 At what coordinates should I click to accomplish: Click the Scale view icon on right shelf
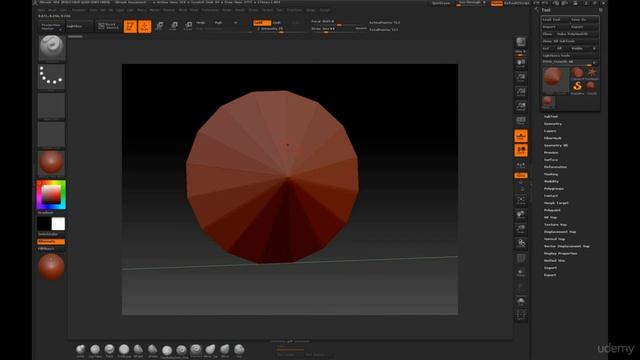click(521, 229)
